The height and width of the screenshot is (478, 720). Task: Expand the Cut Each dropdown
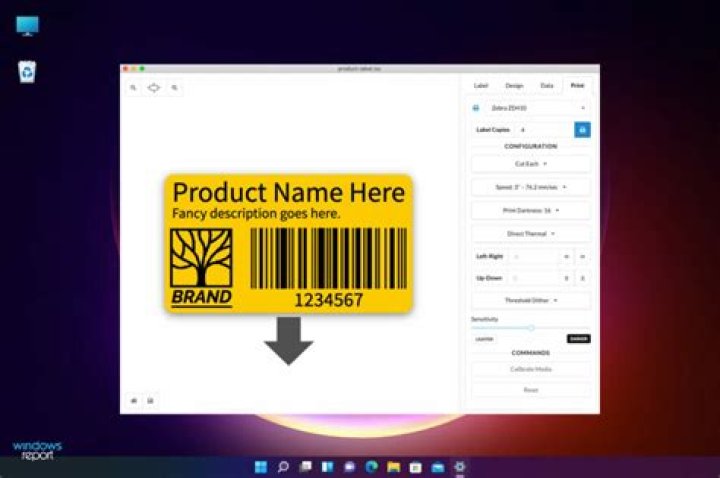tap(531, 164)
